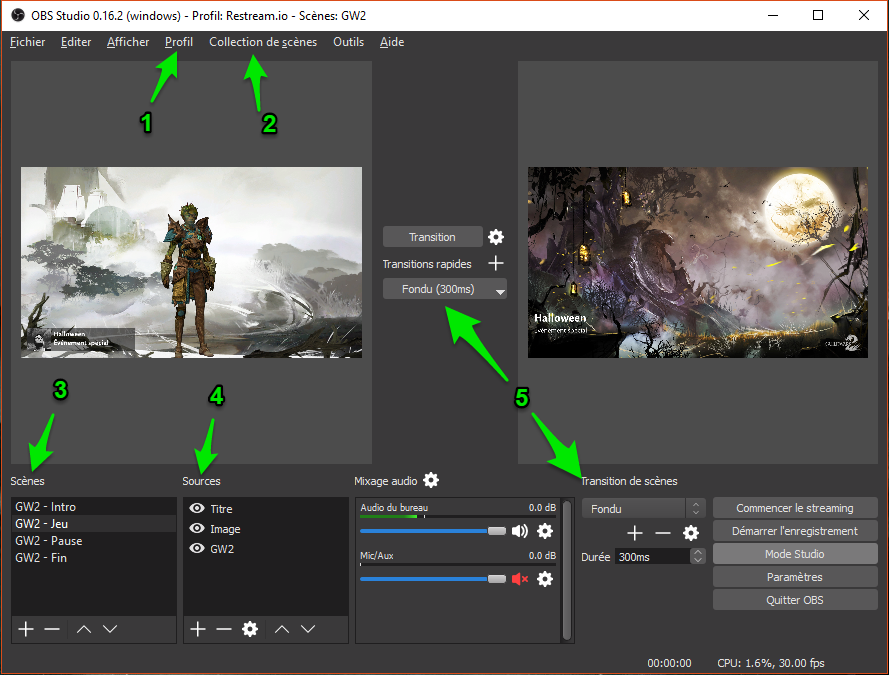Open Mixage audio settings gear
Screen dimensions: 889x675
431,481
